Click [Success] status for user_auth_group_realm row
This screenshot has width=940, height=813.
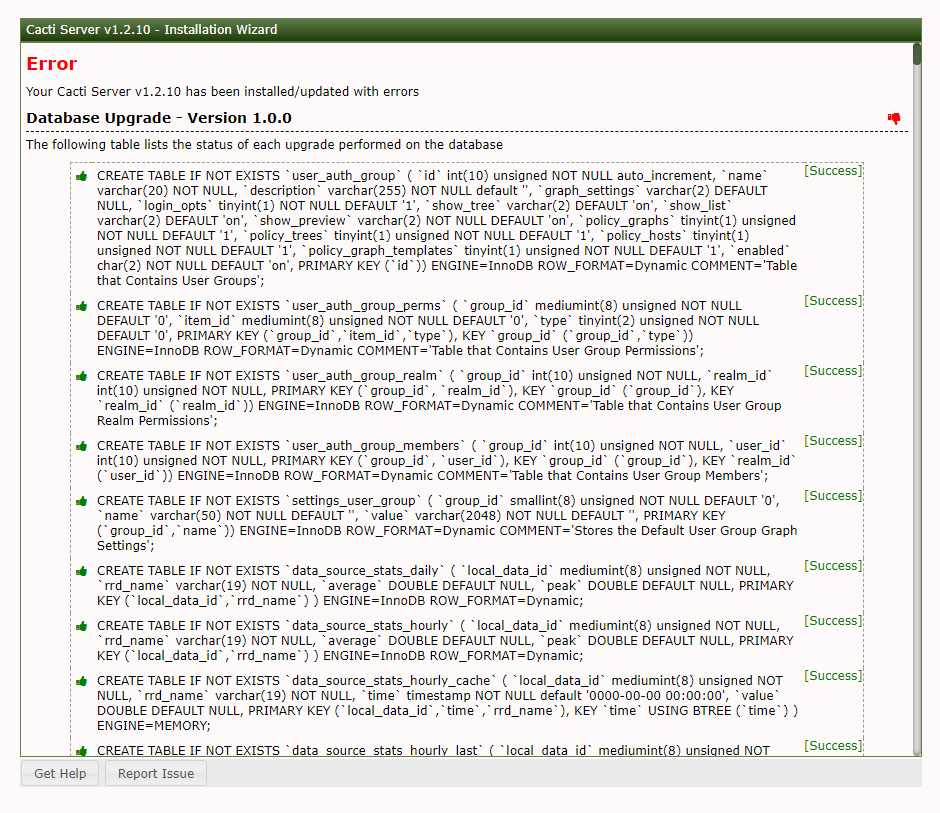pos(833,371)
